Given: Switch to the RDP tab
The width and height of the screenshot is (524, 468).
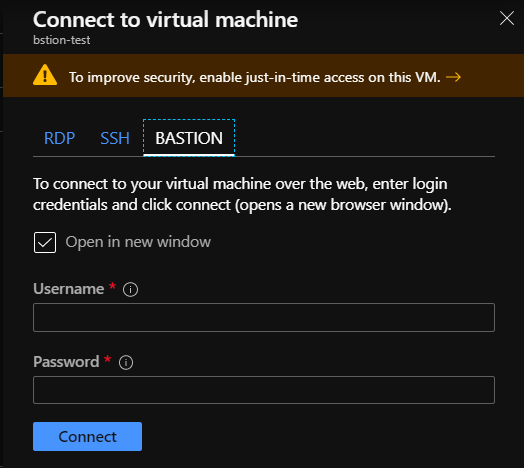Looking at the screenshot, I should 59,138.
